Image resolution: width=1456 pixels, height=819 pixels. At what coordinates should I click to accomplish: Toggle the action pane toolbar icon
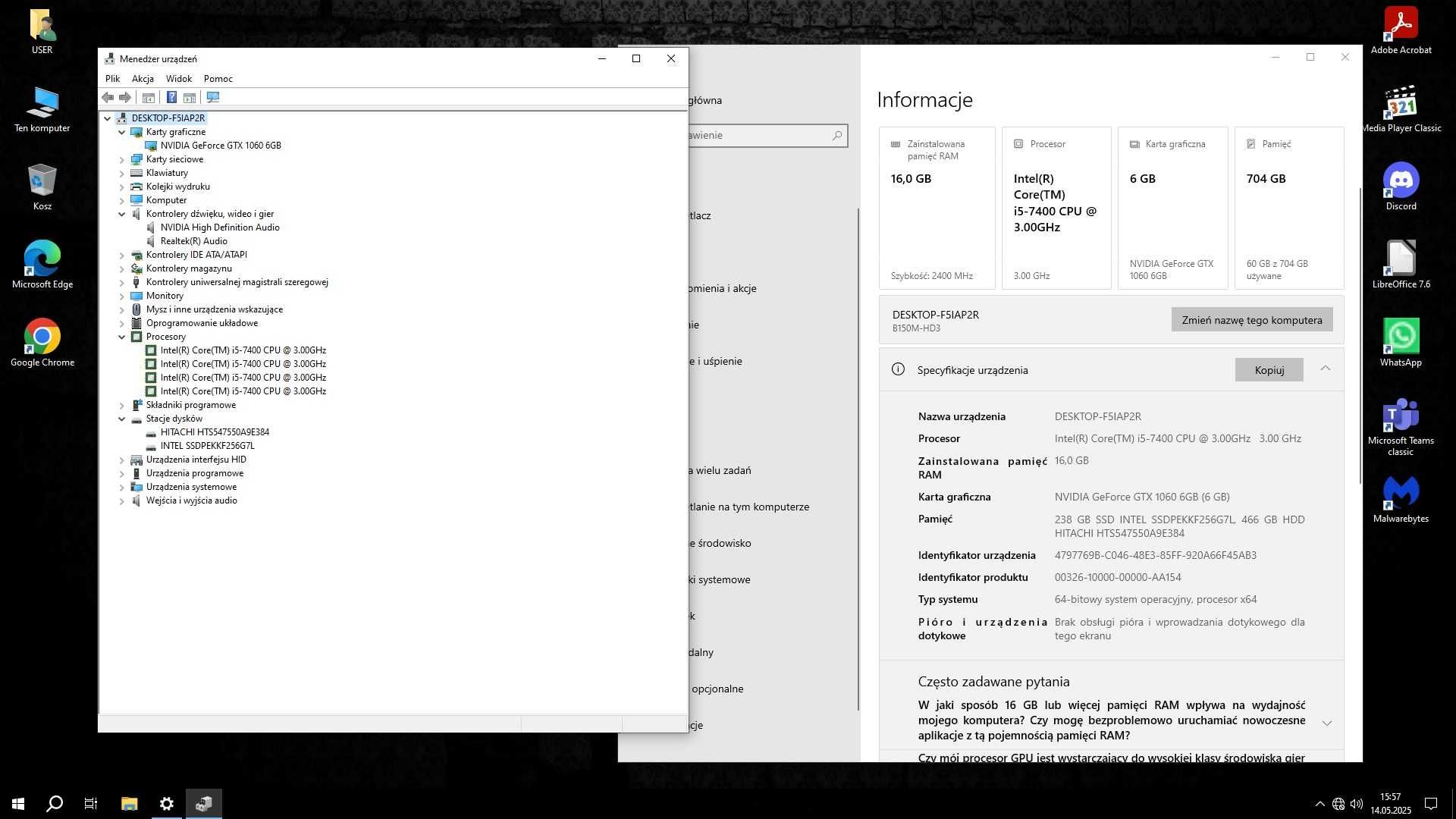coord(190,98)
